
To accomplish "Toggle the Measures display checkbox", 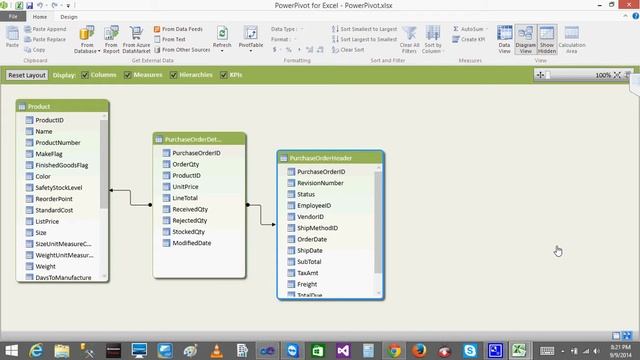I will click(x=128, y=75).
